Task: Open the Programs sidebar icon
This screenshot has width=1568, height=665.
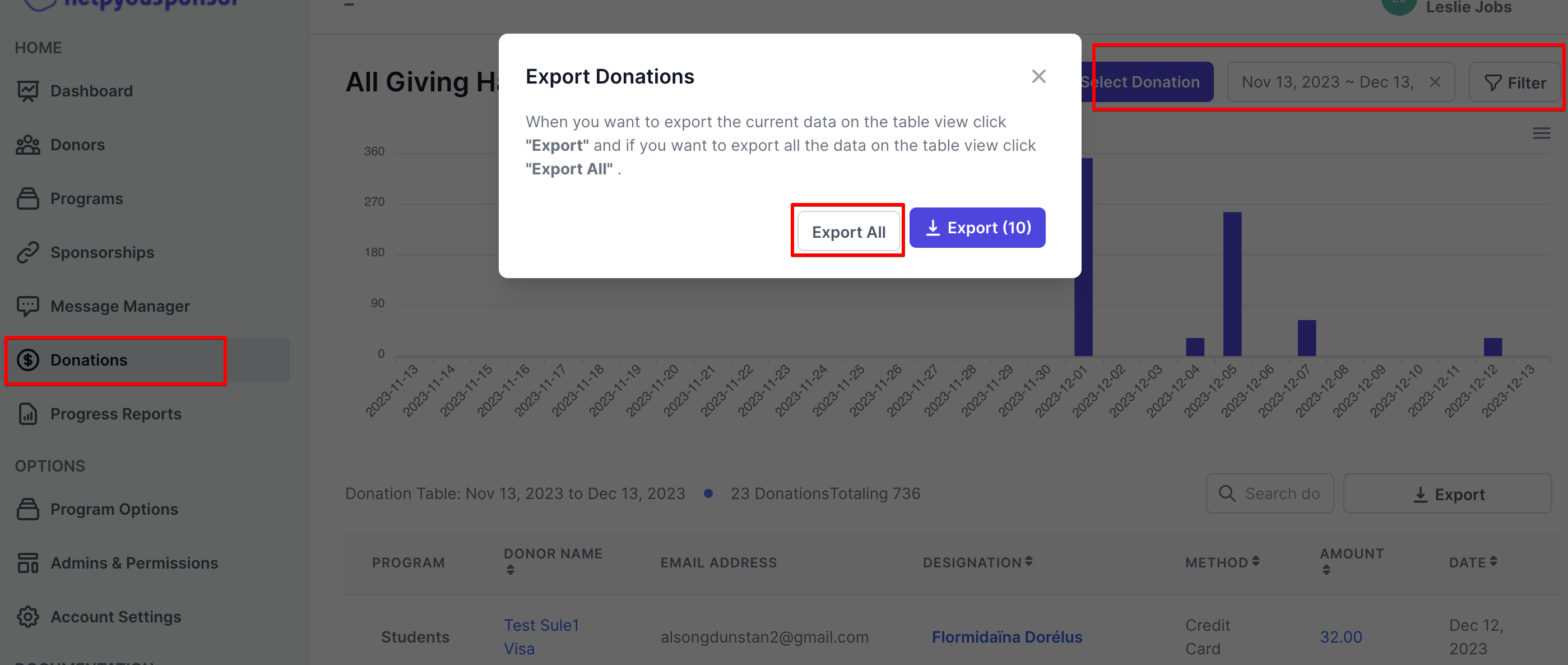Action: point(28,198)
